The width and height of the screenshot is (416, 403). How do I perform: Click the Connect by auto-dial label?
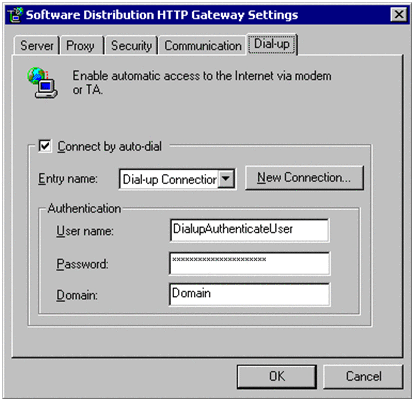point(110,146)
